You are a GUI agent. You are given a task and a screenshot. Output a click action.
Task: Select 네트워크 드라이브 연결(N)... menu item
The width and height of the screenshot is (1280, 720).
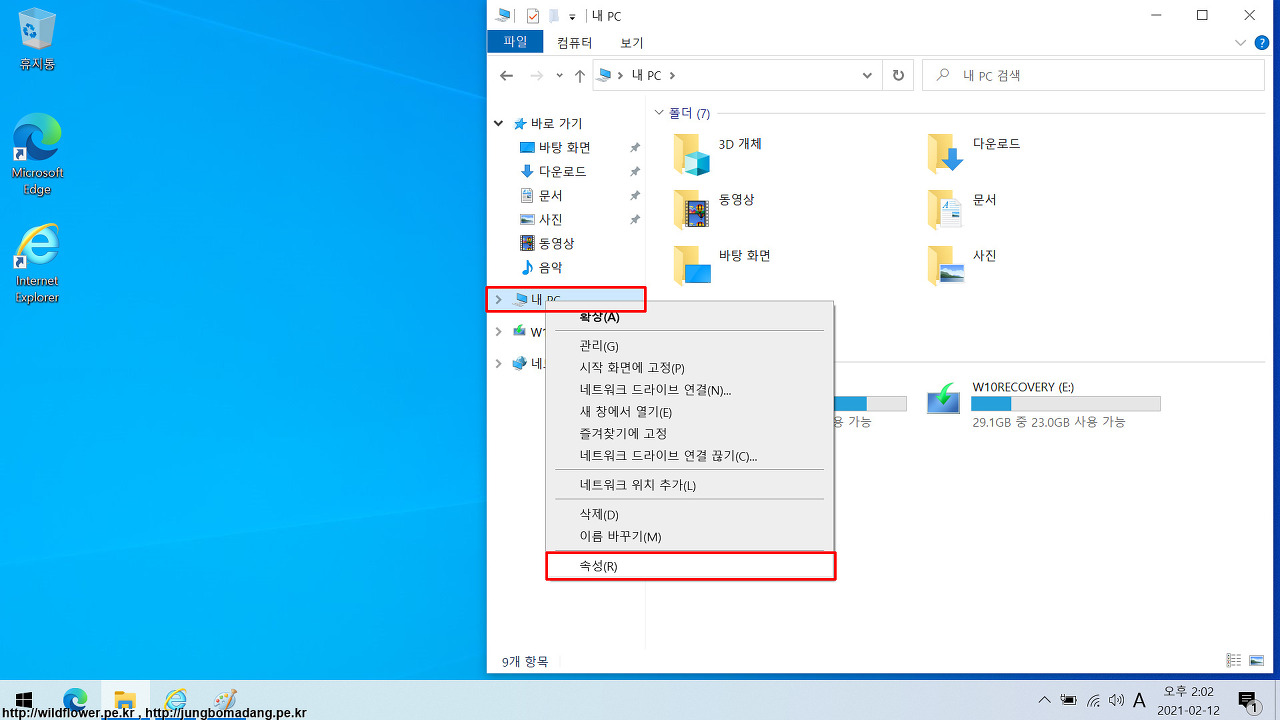click(689, 390)
